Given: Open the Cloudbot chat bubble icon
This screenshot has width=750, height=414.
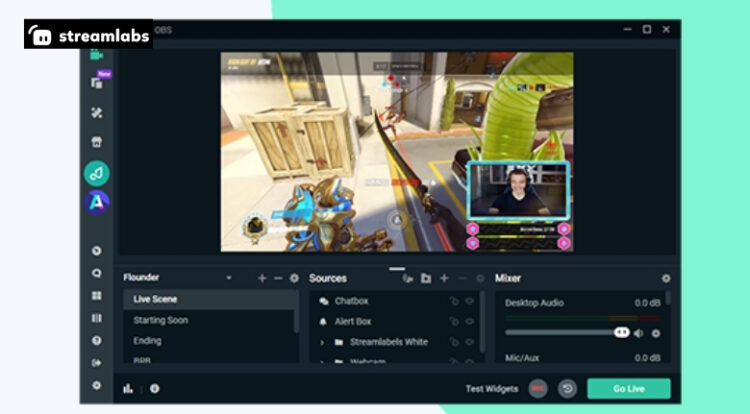Looking at the screenshot, I should (x=97, y=273).
